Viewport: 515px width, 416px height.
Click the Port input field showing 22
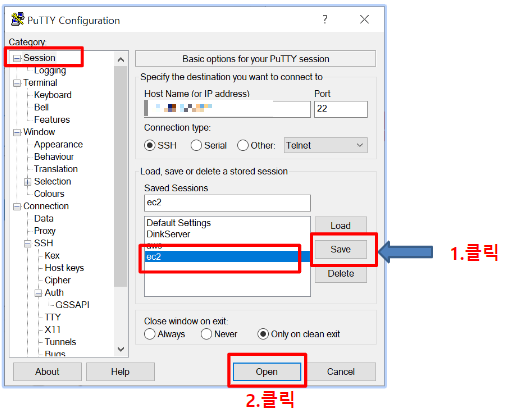pyautogui.click(x=341, y=109)
